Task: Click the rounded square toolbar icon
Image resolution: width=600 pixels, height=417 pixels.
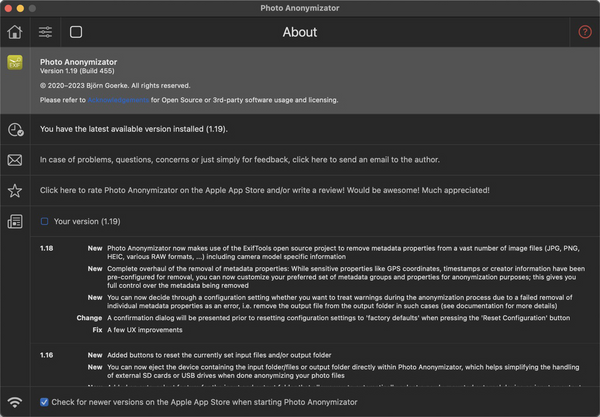Action: pyautogui.click(x=76, y=32)
